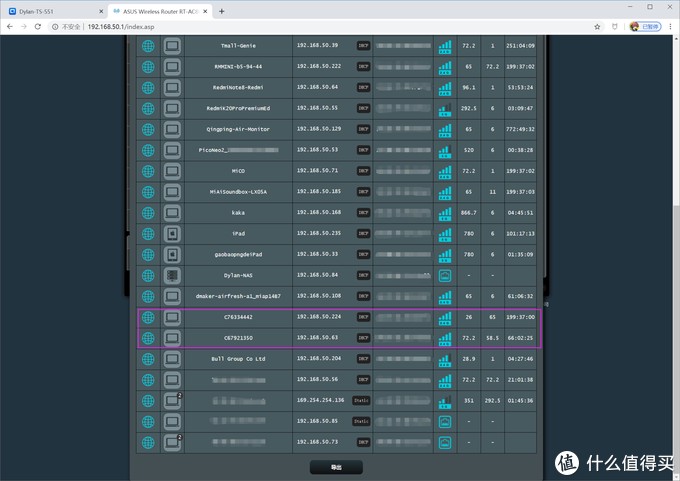Click signal strength icon for kaka
Viewport: 680px width, 481px height.
pos(445,213)
